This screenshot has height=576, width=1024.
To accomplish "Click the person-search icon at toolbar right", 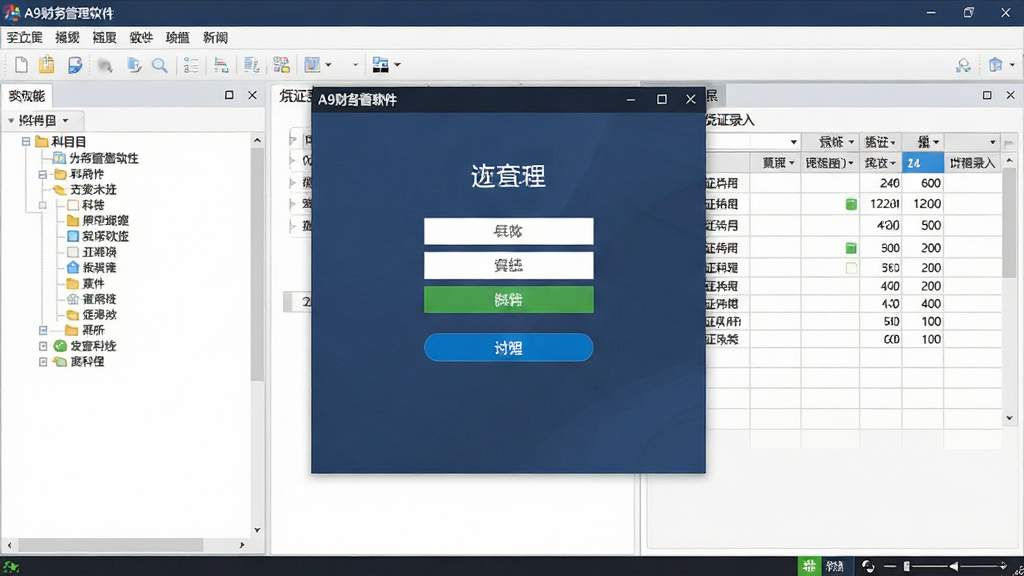I will coord(963,65).
